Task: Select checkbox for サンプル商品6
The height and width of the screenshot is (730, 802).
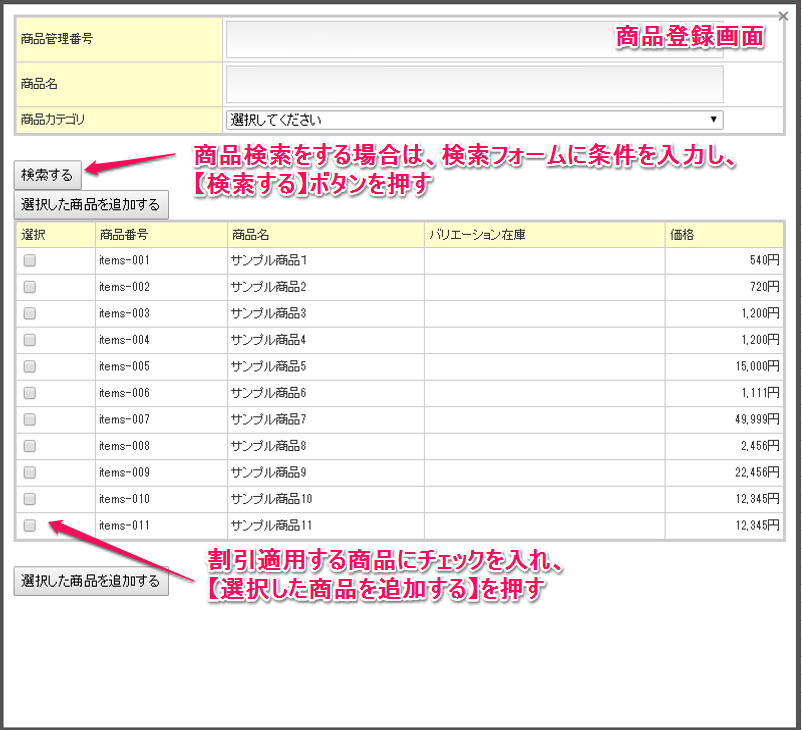Action: (x=30, y=393)
